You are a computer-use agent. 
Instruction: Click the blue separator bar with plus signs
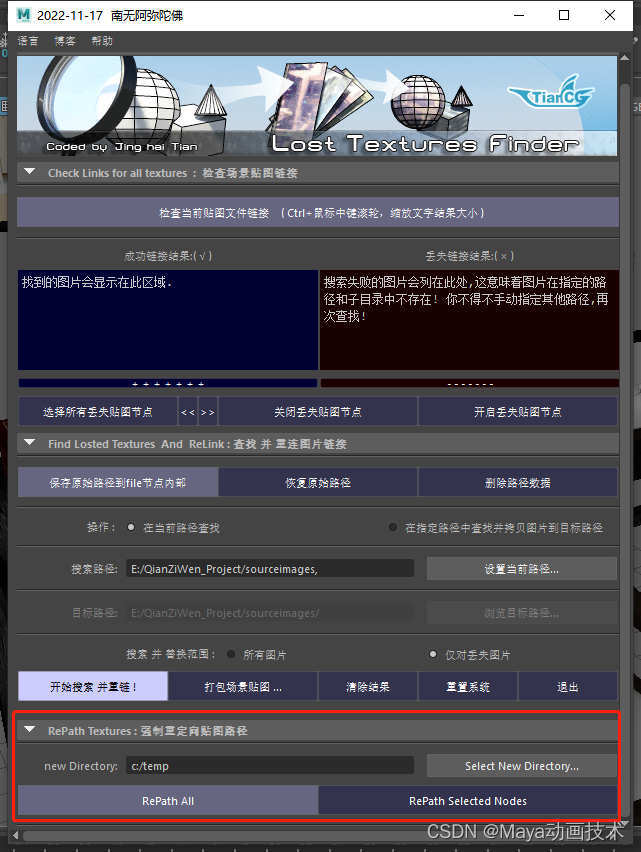168,383
